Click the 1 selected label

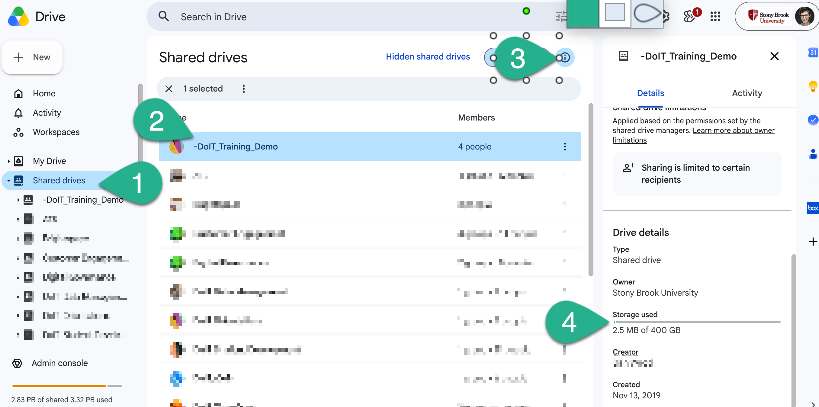203,89
